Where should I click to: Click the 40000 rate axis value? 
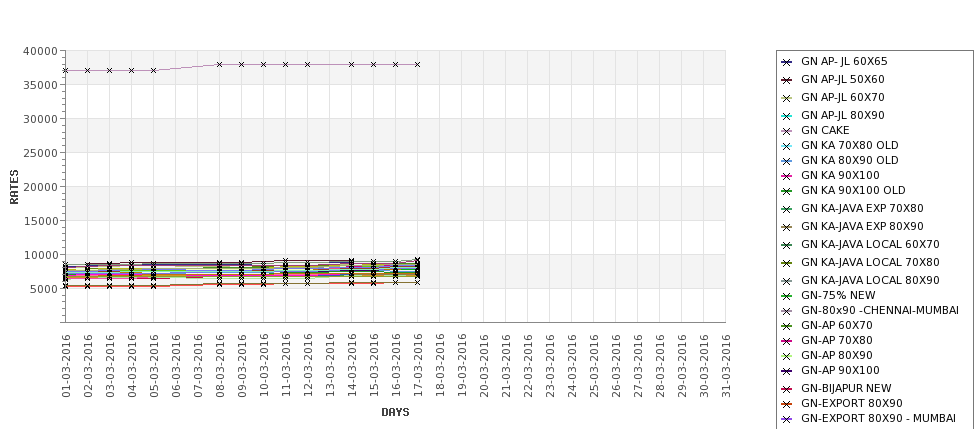(40, 51)
